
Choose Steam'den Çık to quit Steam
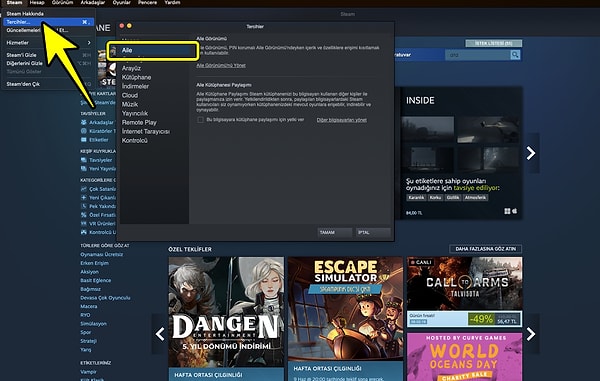coord(48,84)
